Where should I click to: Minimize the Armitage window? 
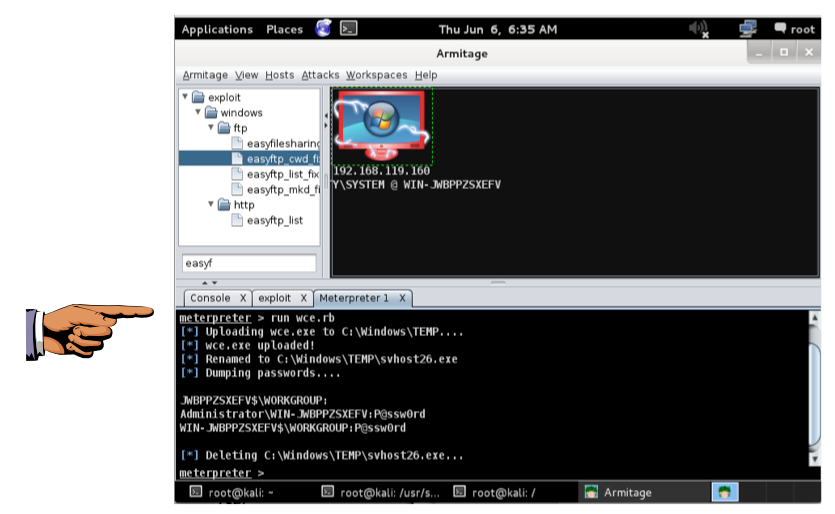pyautogui.click(x=759, y=52)
